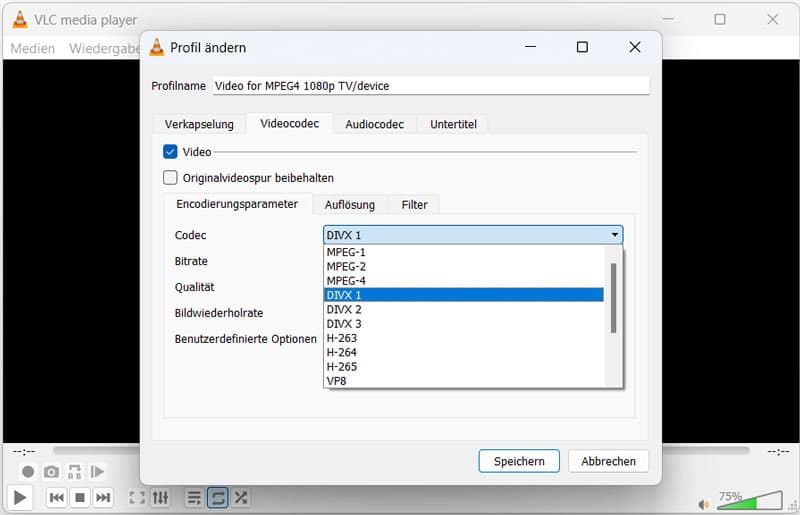Uncheck the Video checkbox

[x=170, y=152]
